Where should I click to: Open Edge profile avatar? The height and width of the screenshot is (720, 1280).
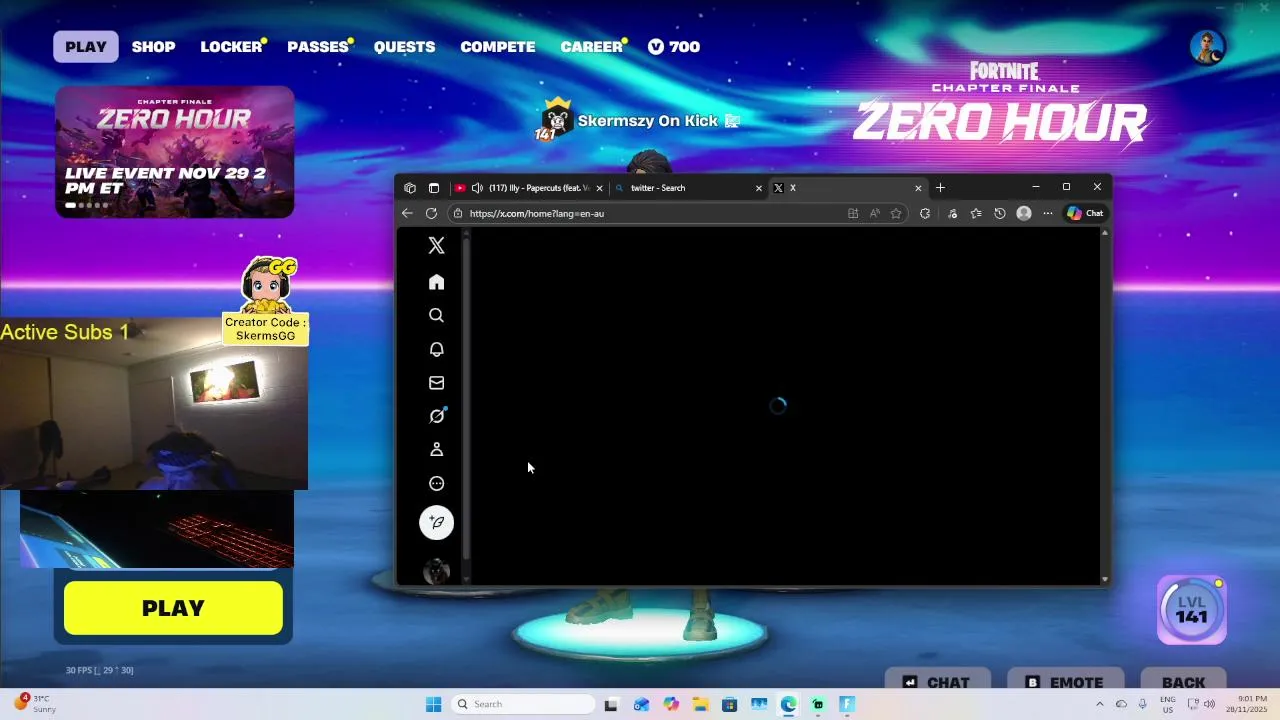tap(1024, 213)
